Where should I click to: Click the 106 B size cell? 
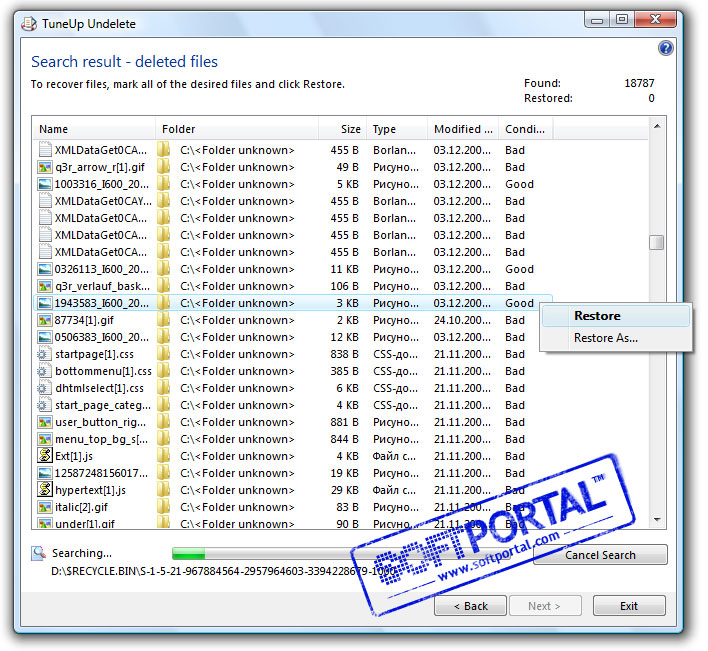[x=345, y=286]
